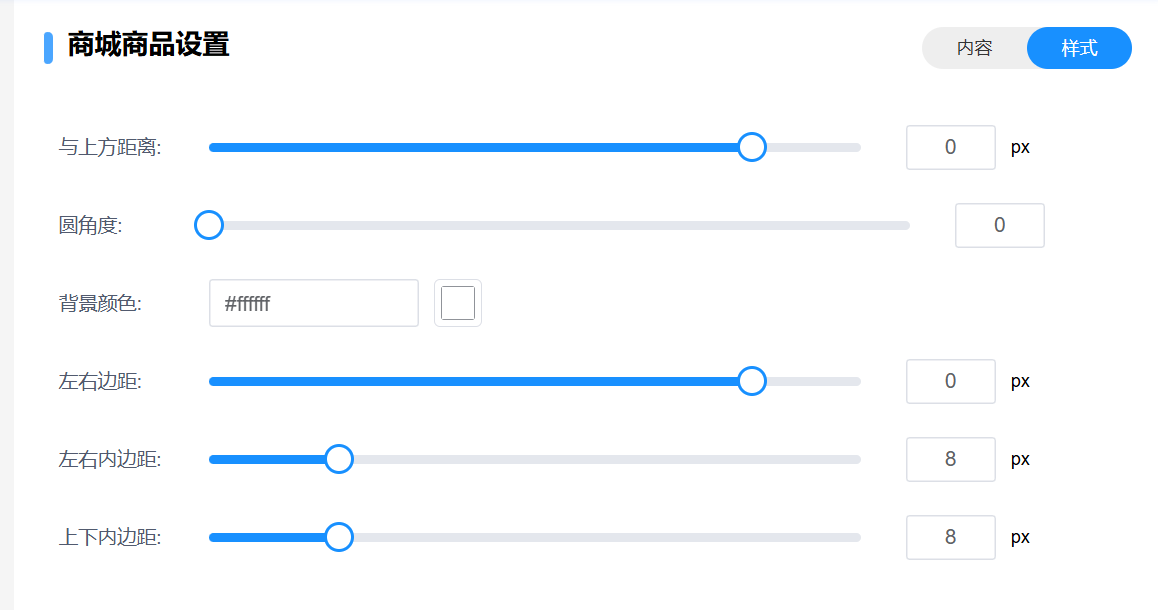1158x610 pixels.
Task: Click the 上下内边距 value field
Action: (x=950, y=537)
